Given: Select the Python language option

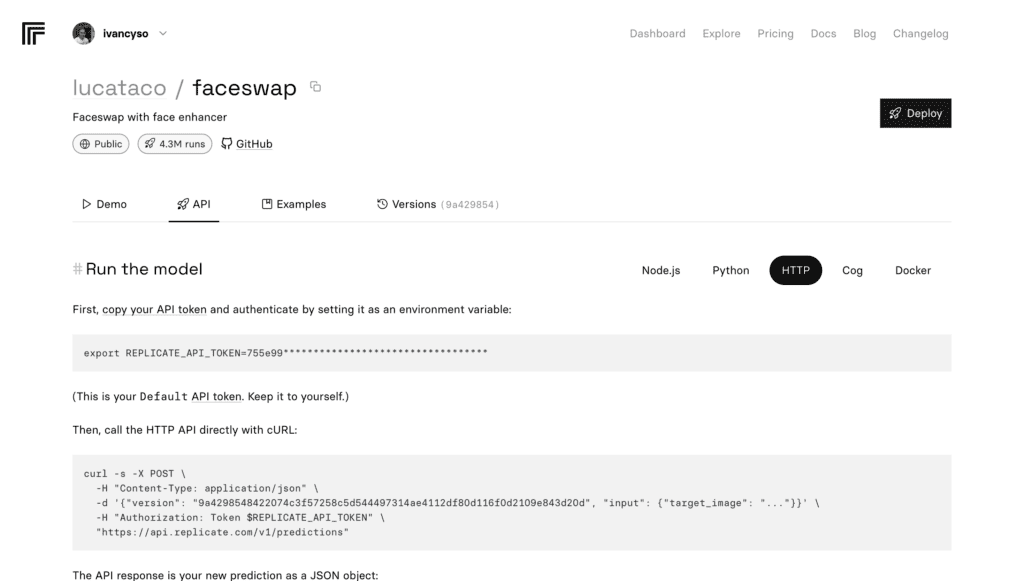Looking at the screenshot, I should 731,270.
